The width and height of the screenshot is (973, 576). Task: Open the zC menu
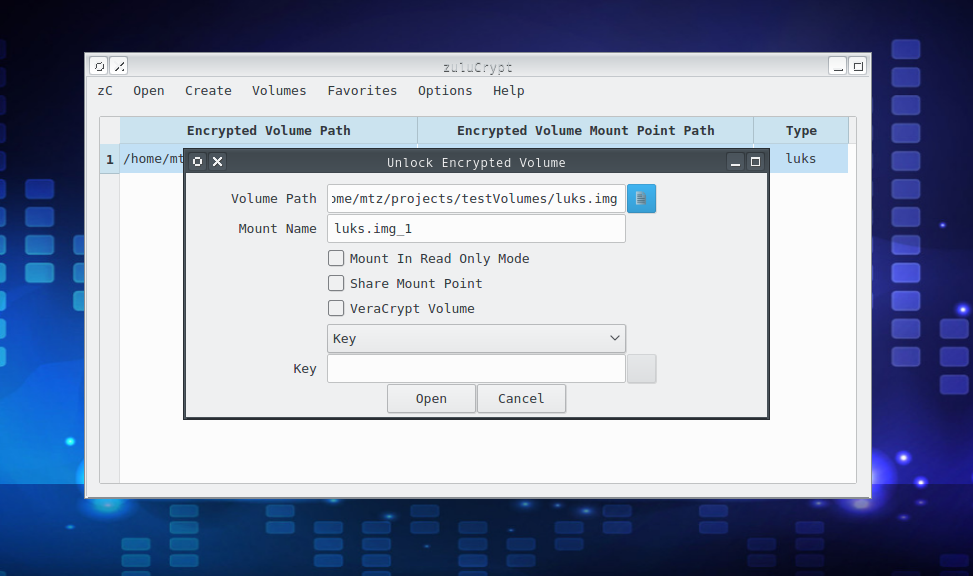click(x=105, y=91)
